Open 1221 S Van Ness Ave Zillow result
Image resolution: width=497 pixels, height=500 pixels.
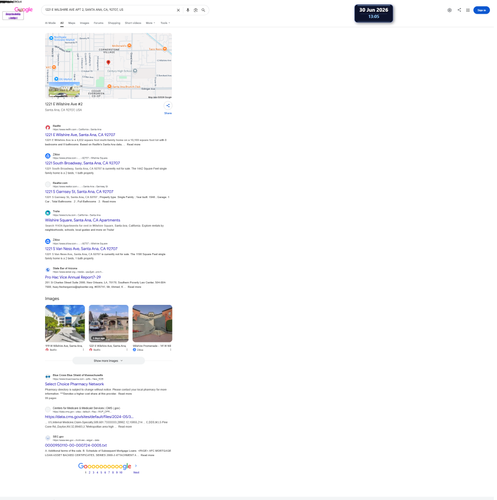click(x=81, y=249)
